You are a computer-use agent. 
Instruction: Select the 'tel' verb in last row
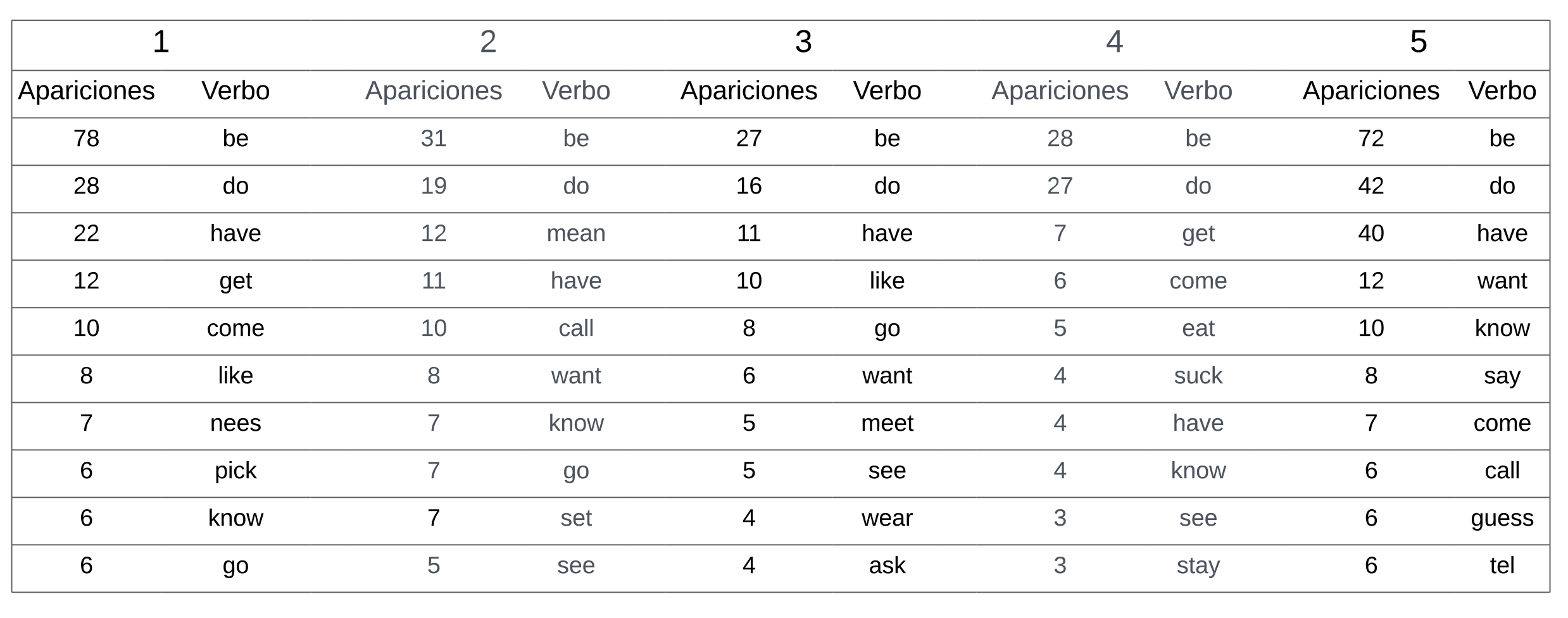click(x=1502, y=565)
